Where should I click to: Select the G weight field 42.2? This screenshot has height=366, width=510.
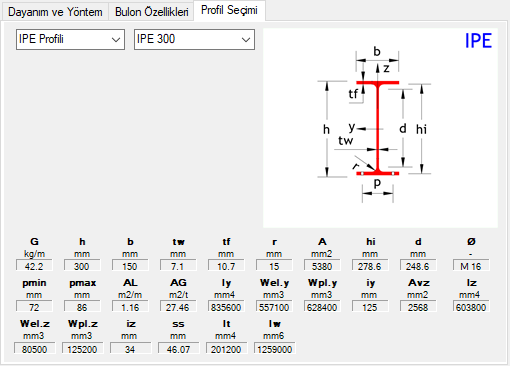point(34,266)
